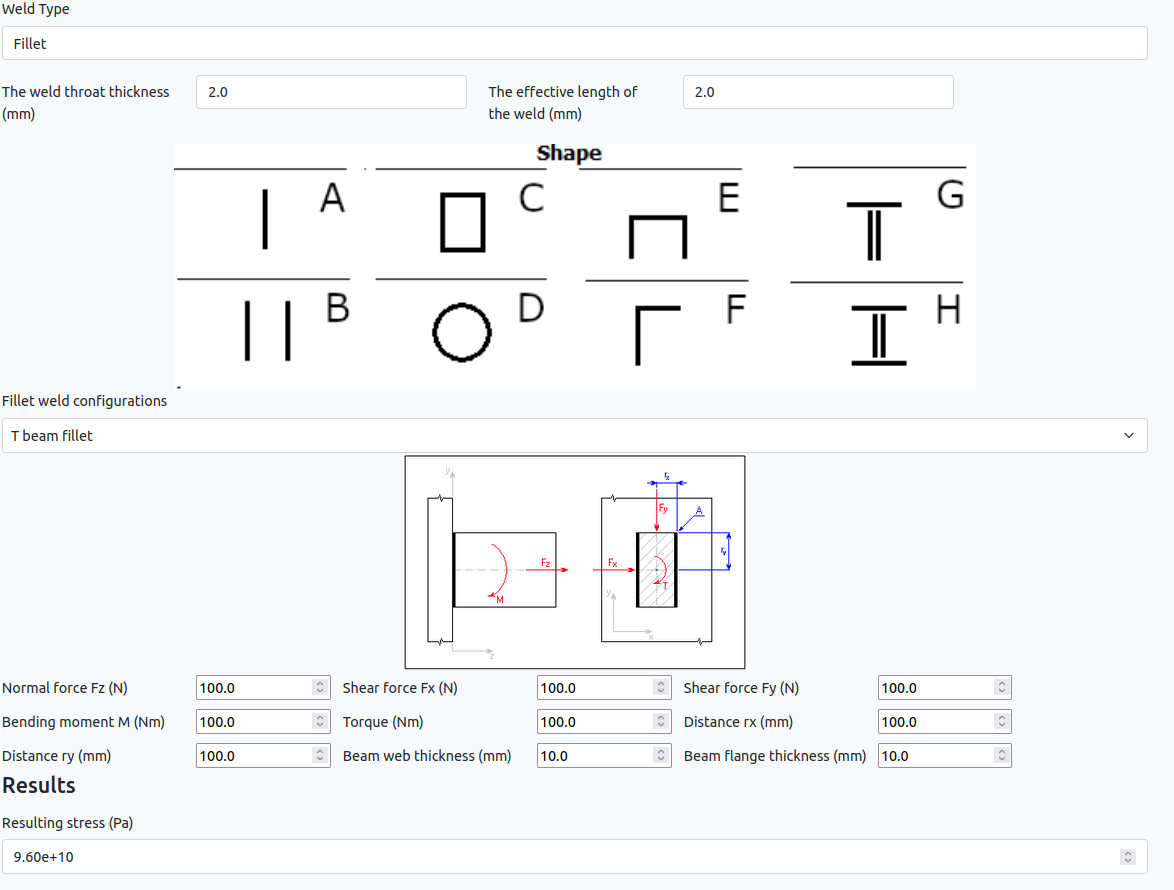
Task: Click the Distance ry stepper arrows
Action: (x=320, y=756)
